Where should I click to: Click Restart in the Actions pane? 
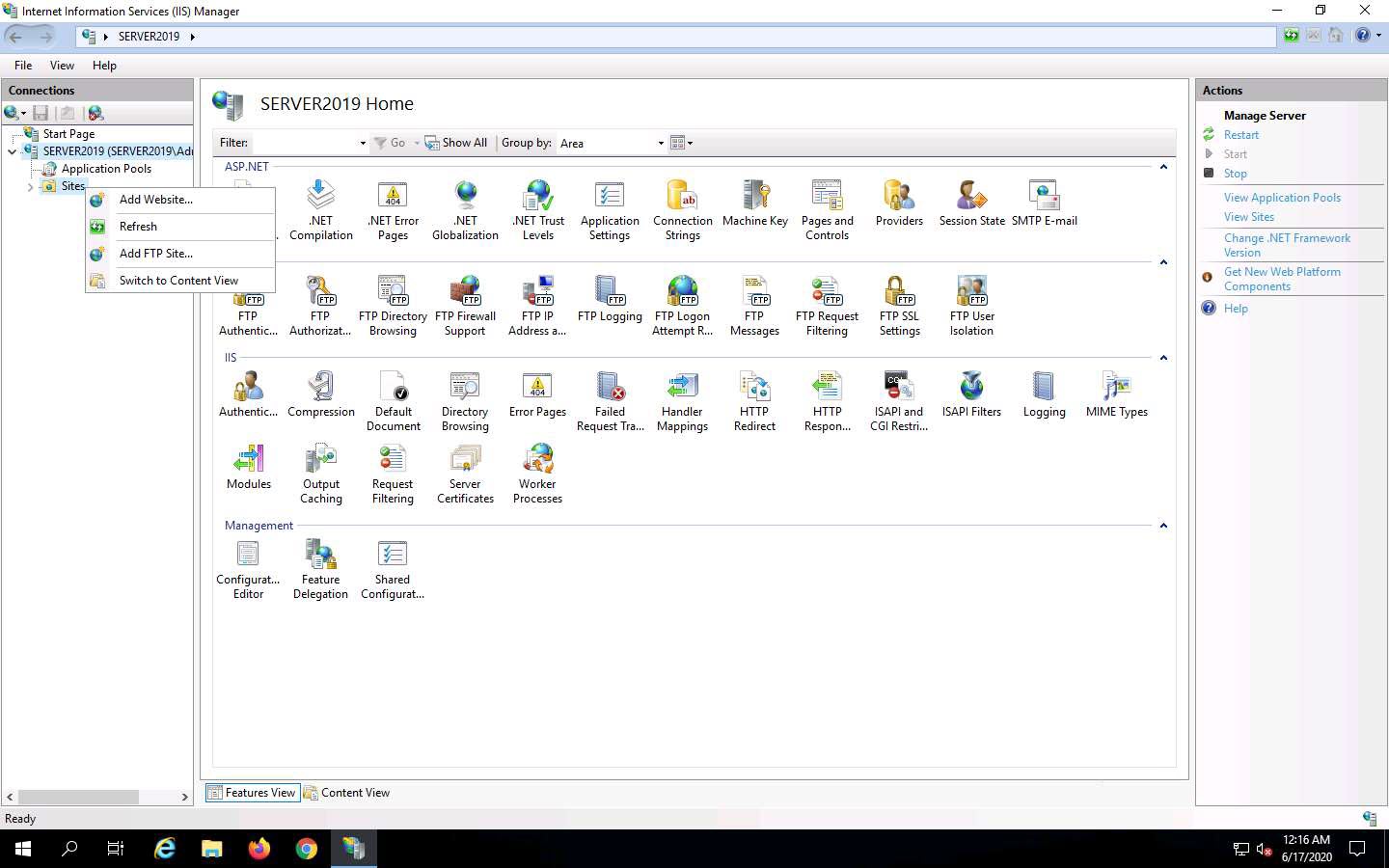1240,135
